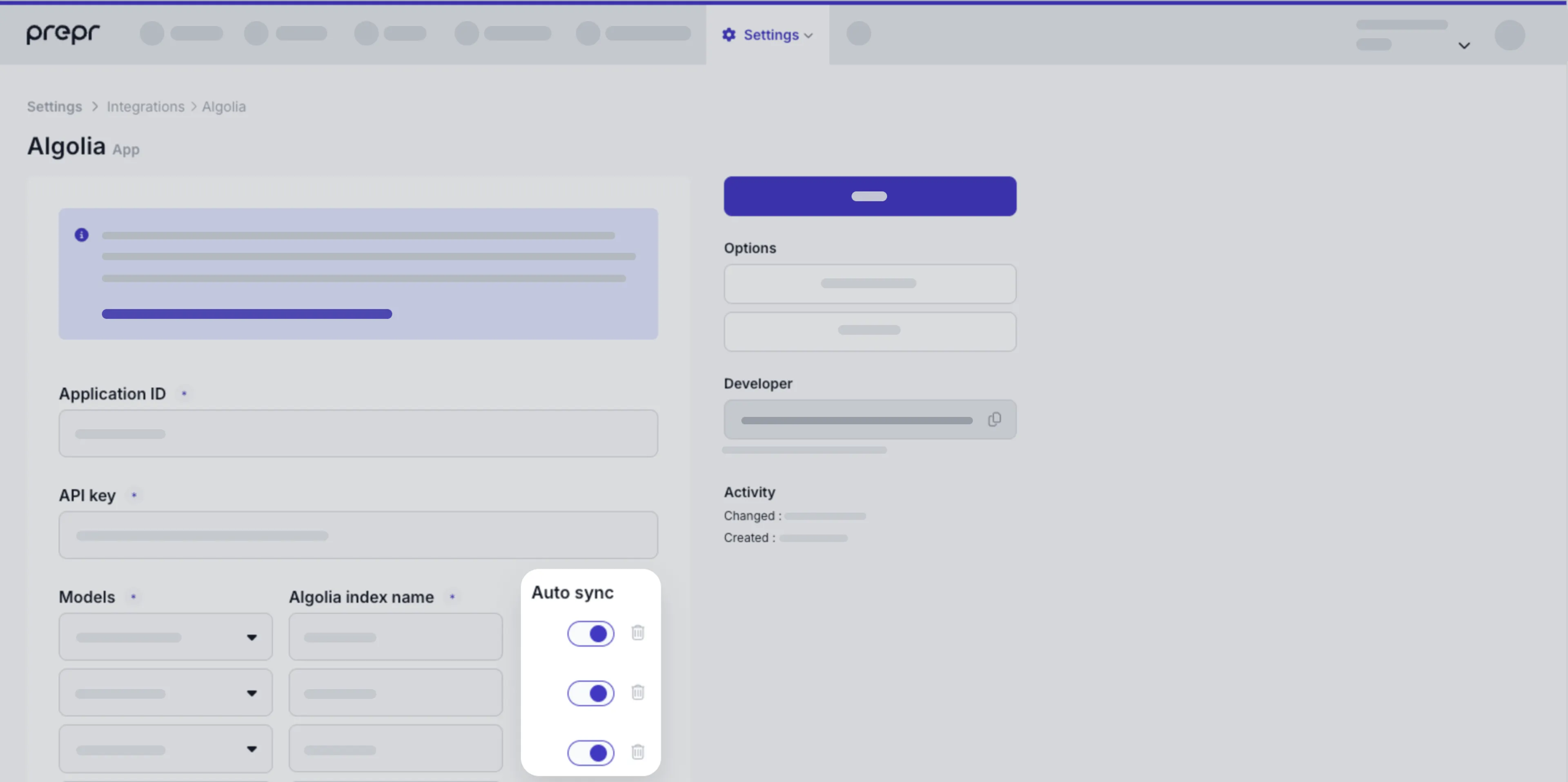Click the first Options button
The height and width of the screenshot is (782, 1568).
[x=870, y=284]
